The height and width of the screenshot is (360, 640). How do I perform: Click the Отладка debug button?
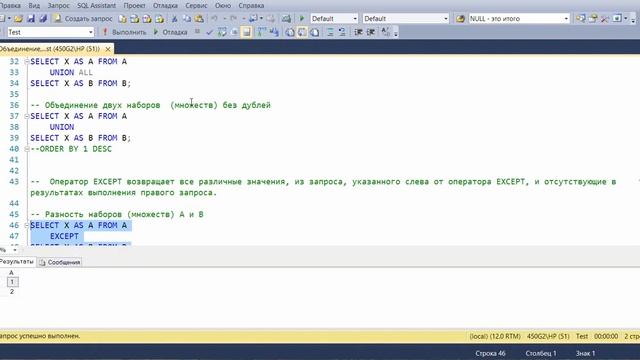click(171, 32)
